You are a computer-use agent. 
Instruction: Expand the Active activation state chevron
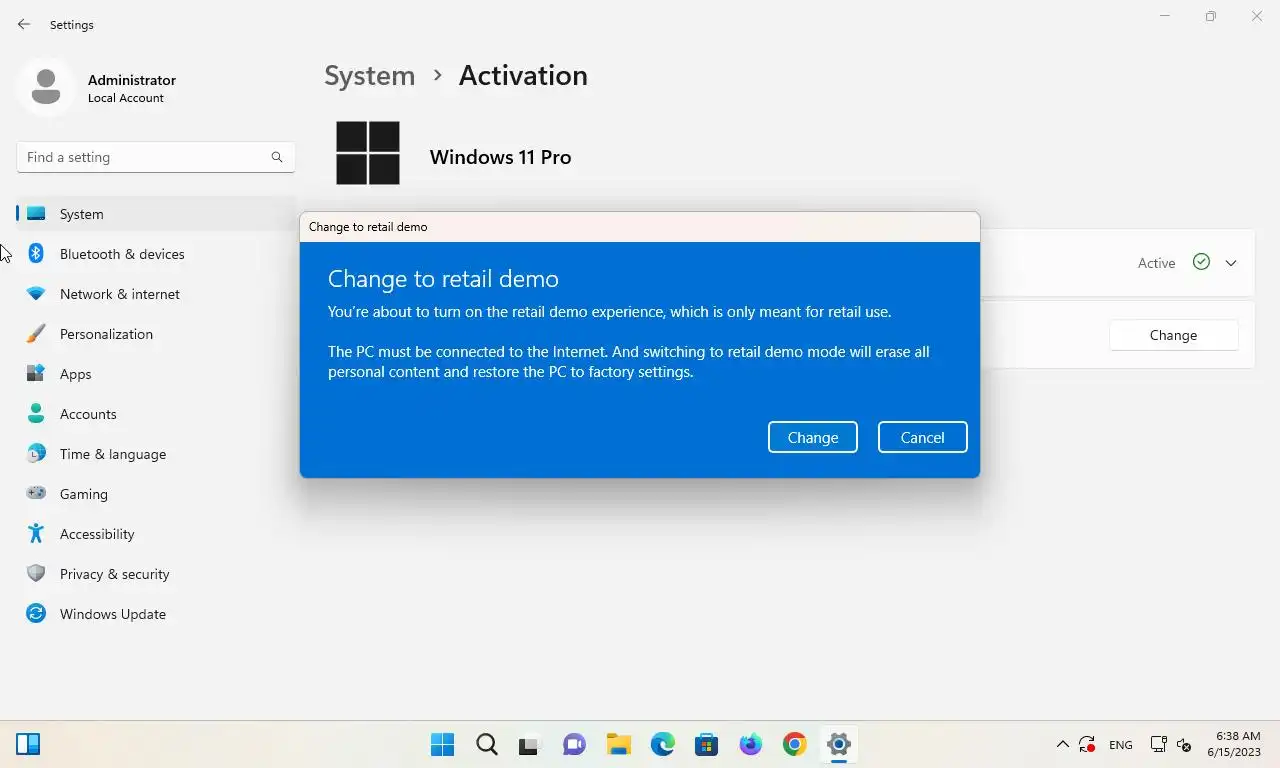pos(1231,263)
